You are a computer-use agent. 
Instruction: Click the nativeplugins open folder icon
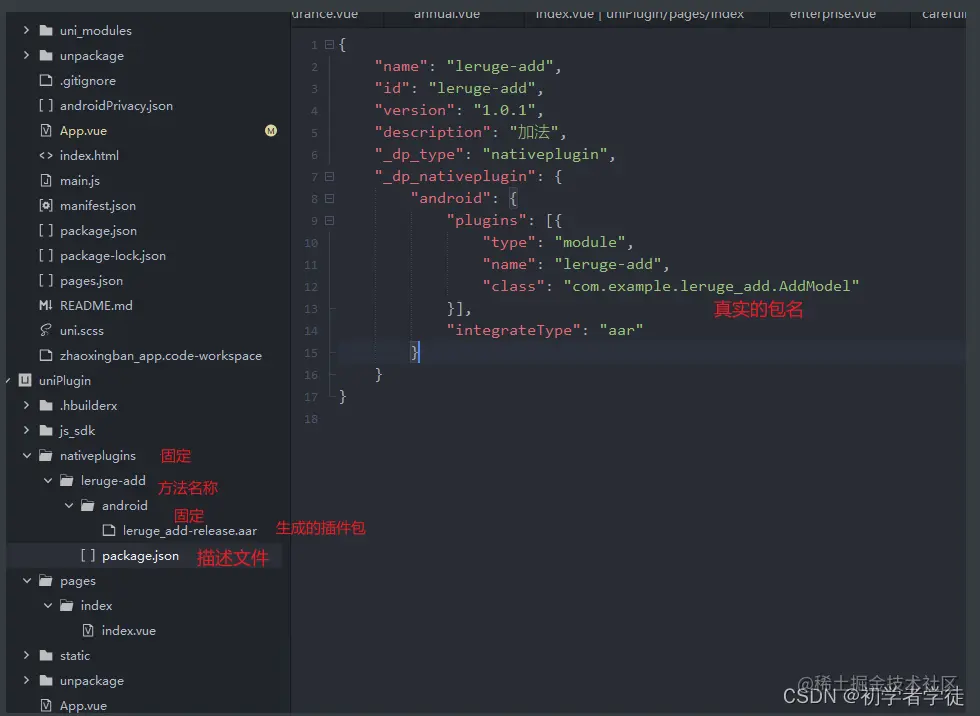[x=46, y=455]
